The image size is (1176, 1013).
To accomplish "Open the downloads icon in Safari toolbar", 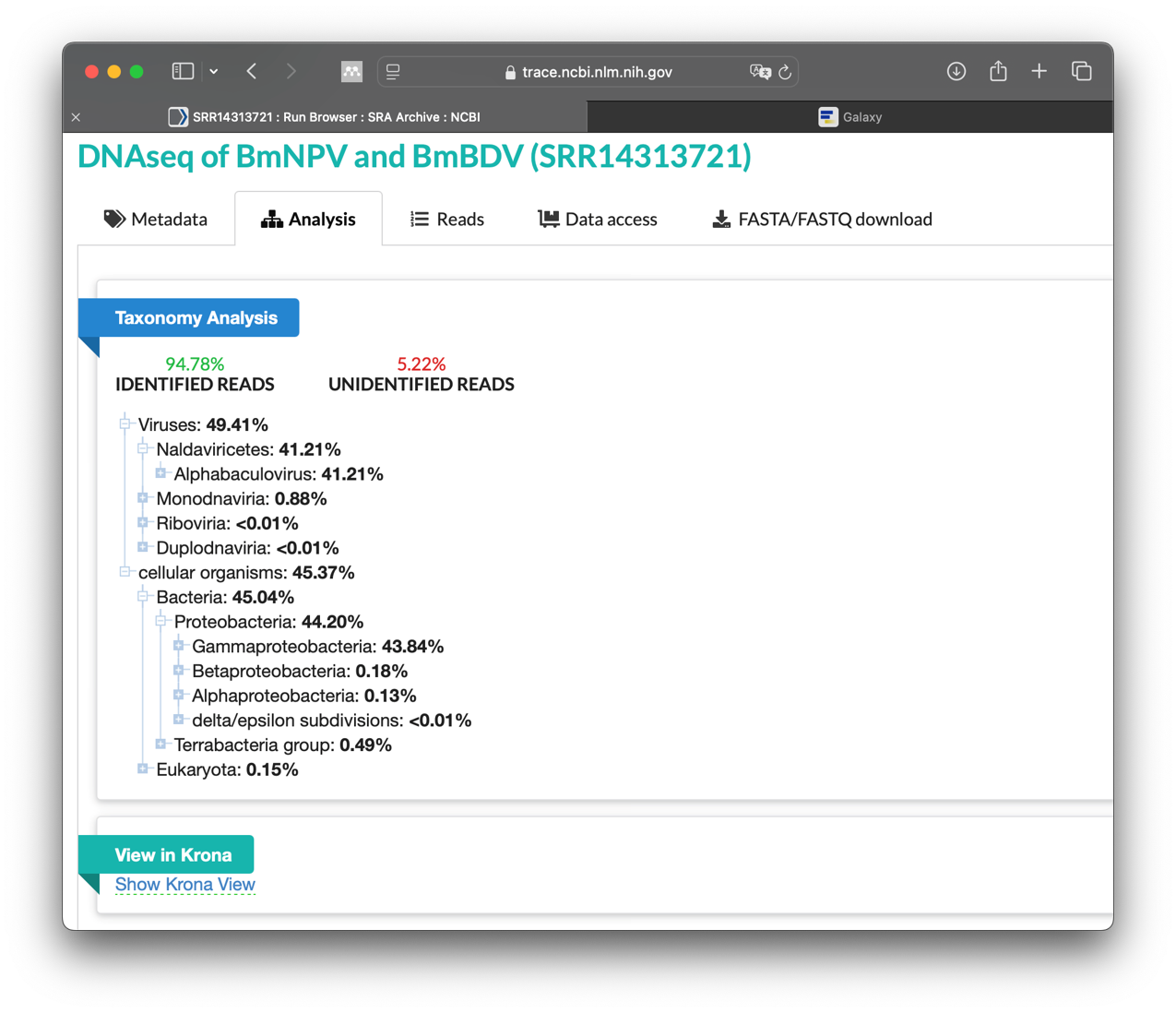I will [956, 71].
